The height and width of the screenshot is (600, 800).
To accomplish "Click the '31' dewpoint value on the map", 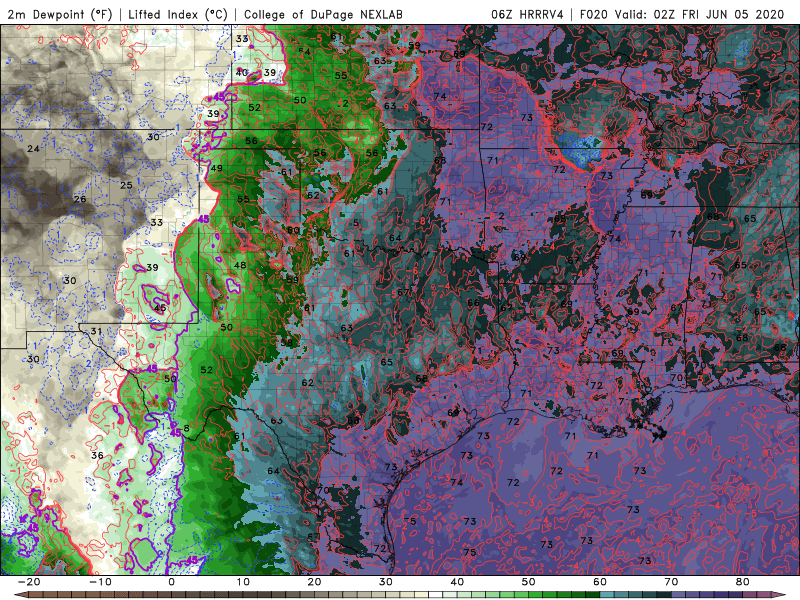I will point(96,331).
